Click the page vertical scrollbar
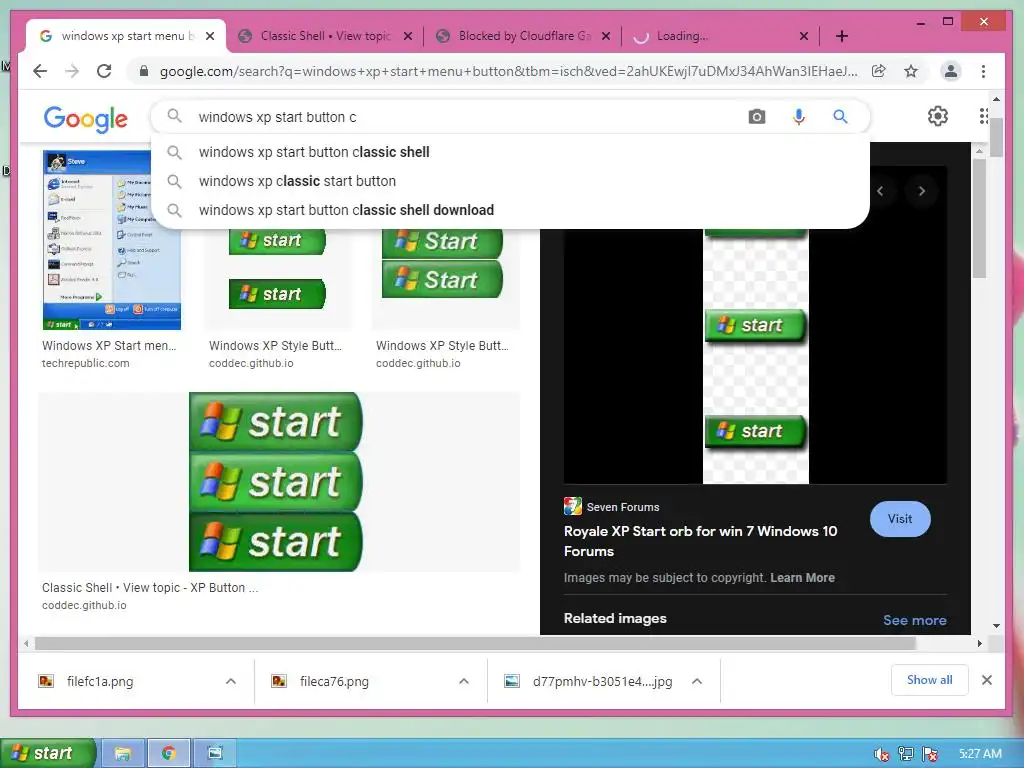The height and width of the screenshot is (768, 1024). tap(996, 138)
